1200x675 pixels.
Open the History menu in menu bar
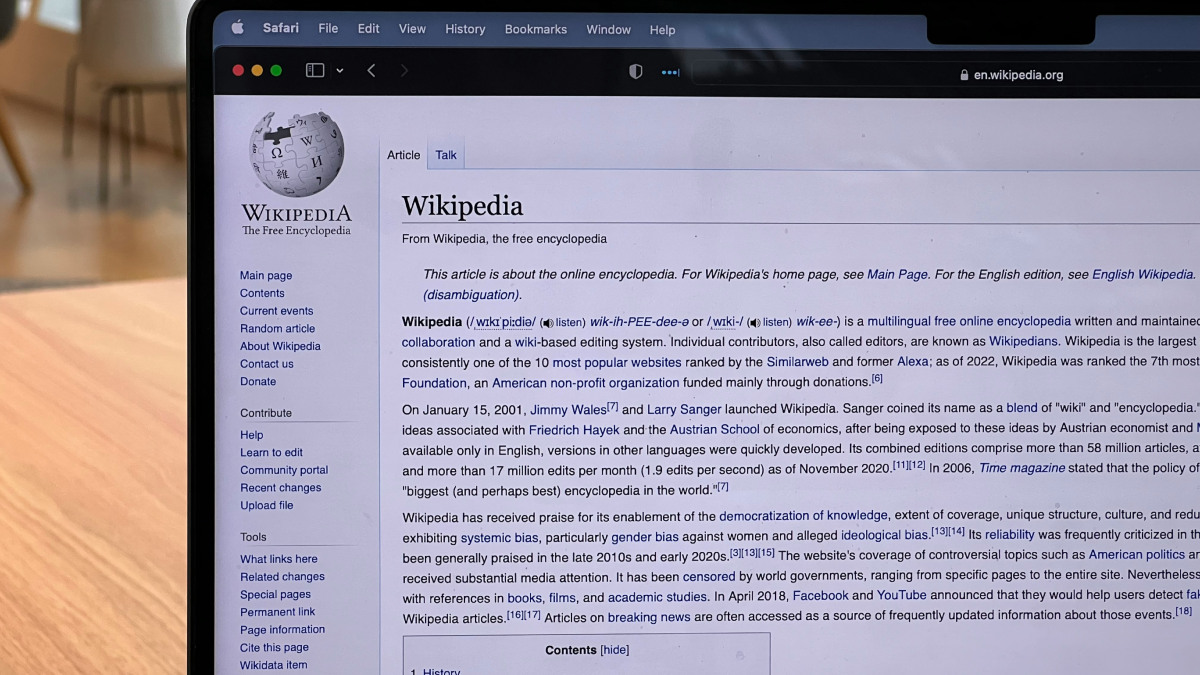(x=465, y=29)
